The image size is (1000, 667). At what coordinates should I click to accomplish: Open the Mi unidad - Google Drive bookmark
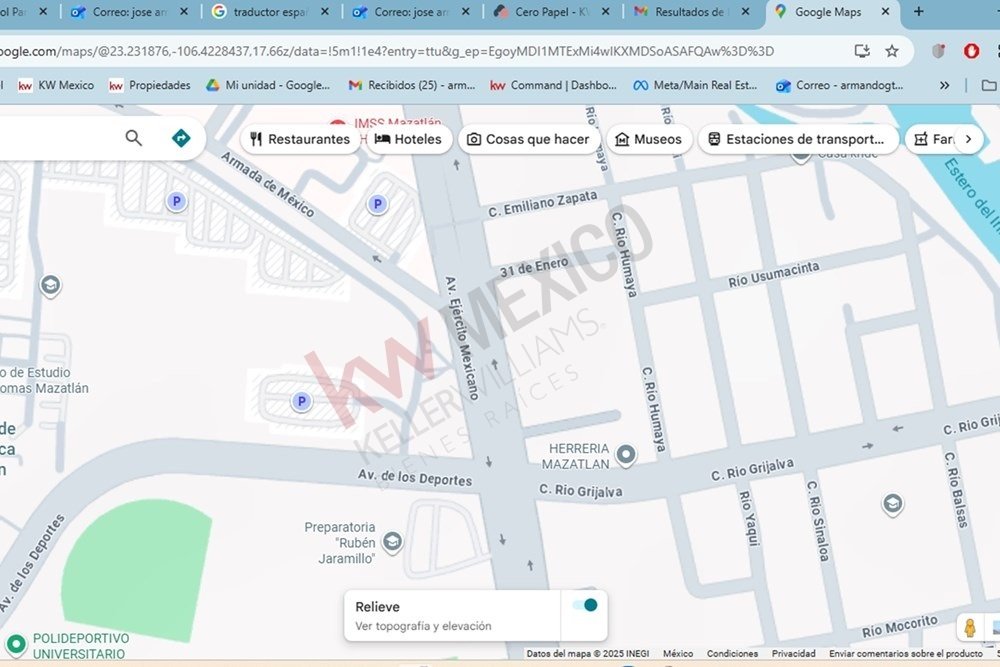coord(268,85)
